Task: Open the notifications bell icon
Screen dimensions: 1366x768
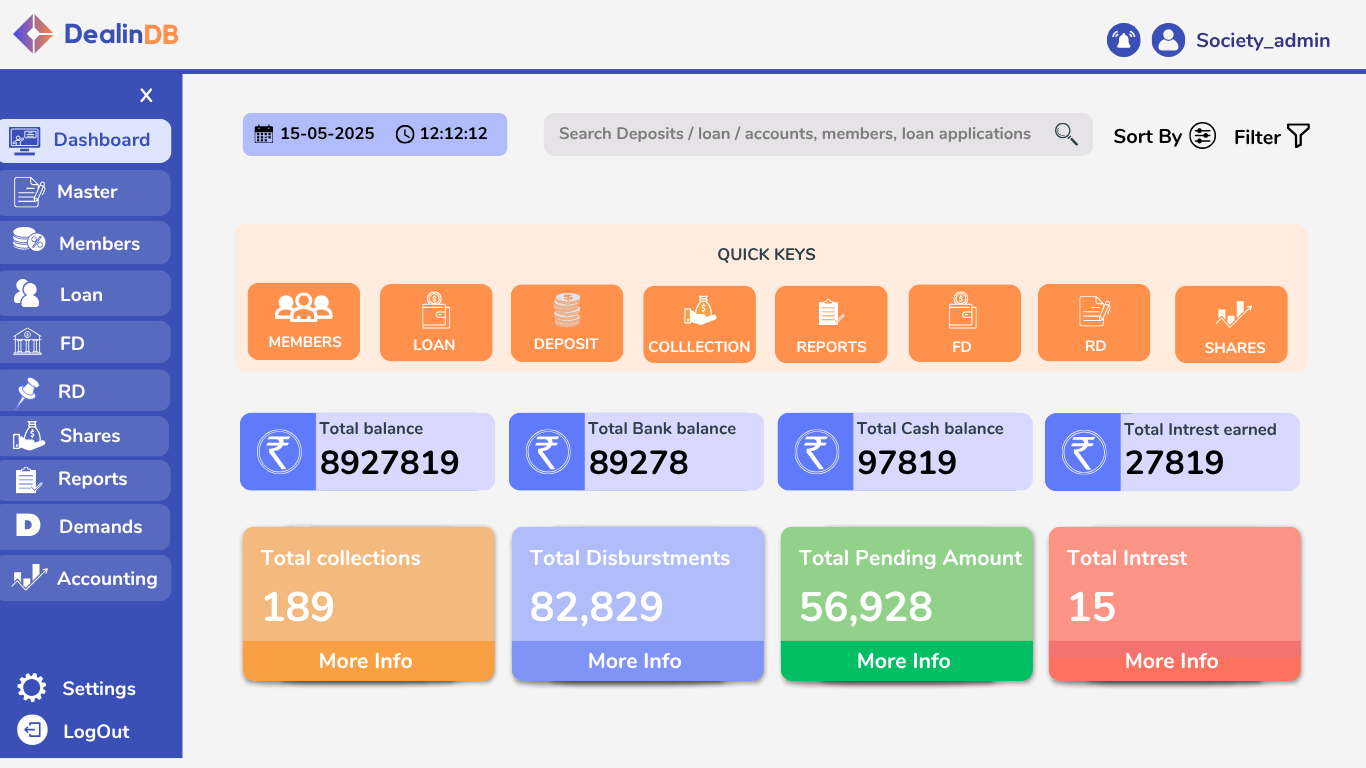Action: [x=1123, y=40]
